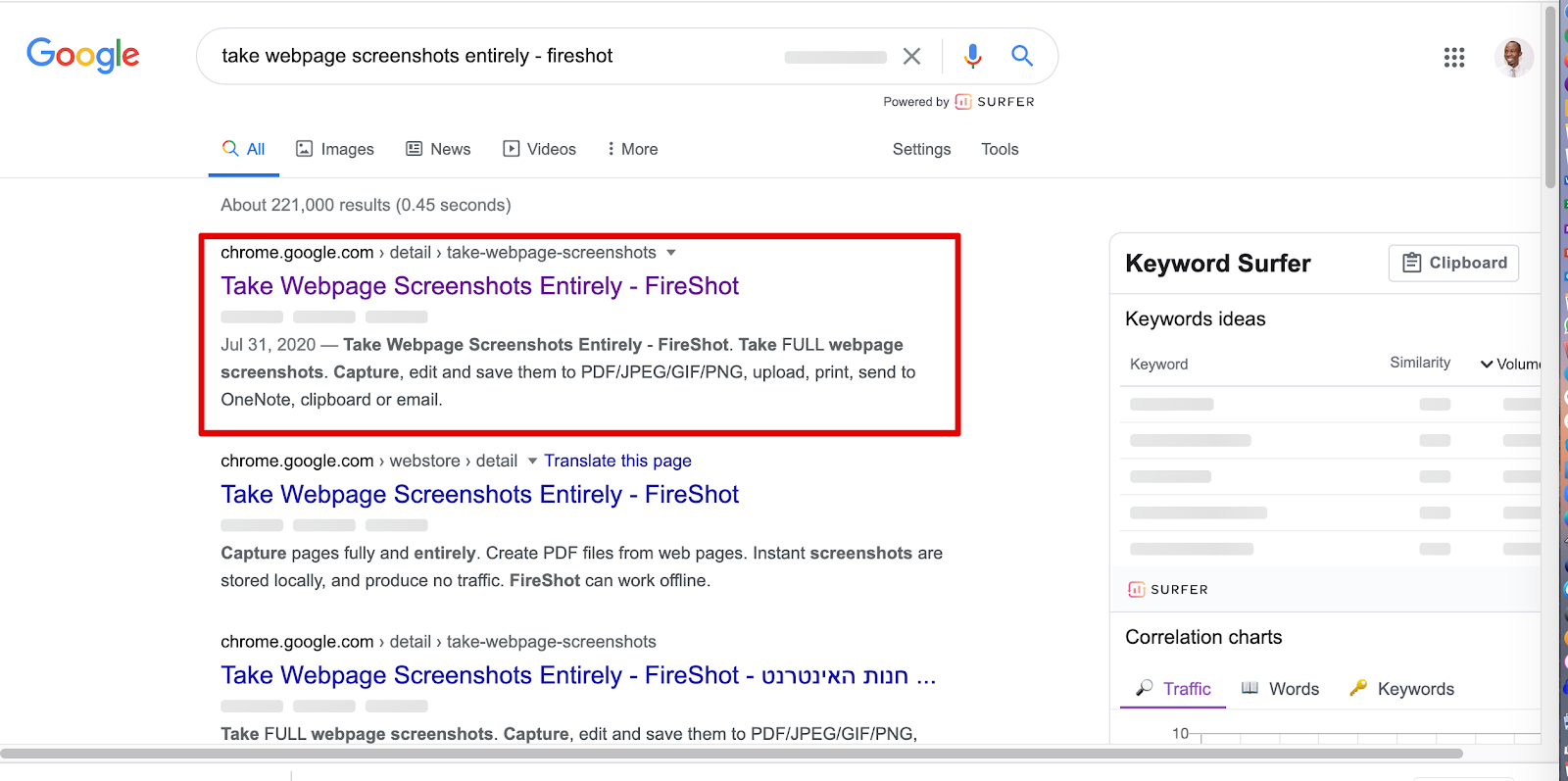Open the Videos results tab
This screenshot has height=781, width=1568.
pyautogui.click(x=540, y=149)
